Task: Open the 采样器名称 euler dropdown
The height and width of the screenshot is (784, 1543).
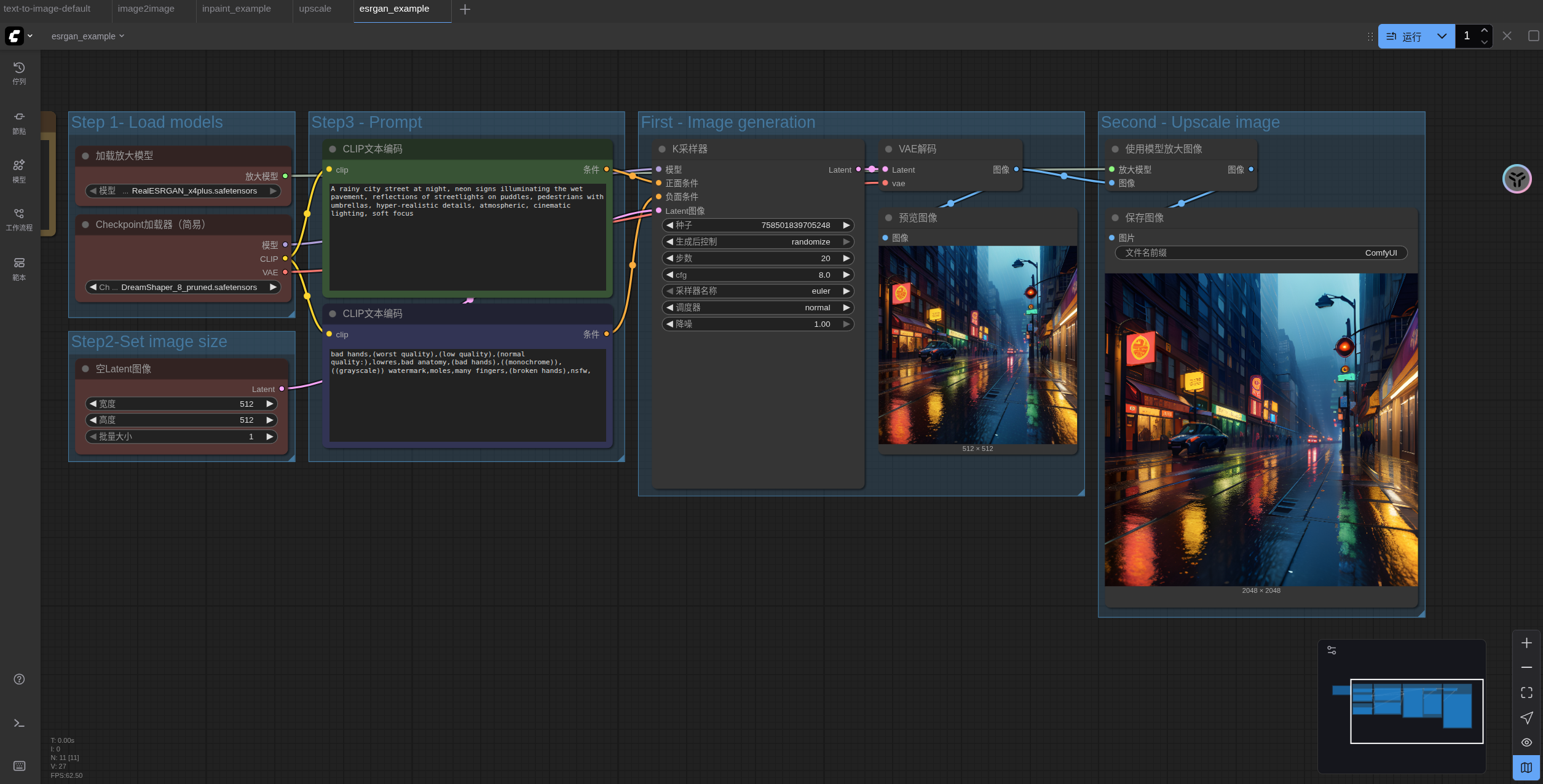Action: pos(758,291)
